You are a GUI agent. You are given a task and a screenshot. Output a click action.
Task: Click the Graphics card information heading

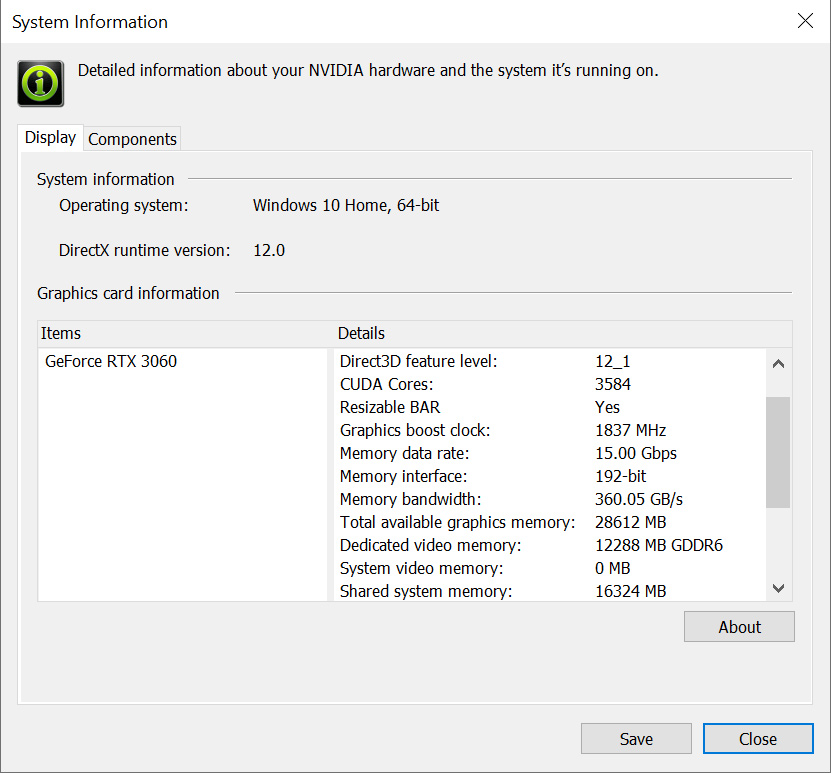click(128, 293)
